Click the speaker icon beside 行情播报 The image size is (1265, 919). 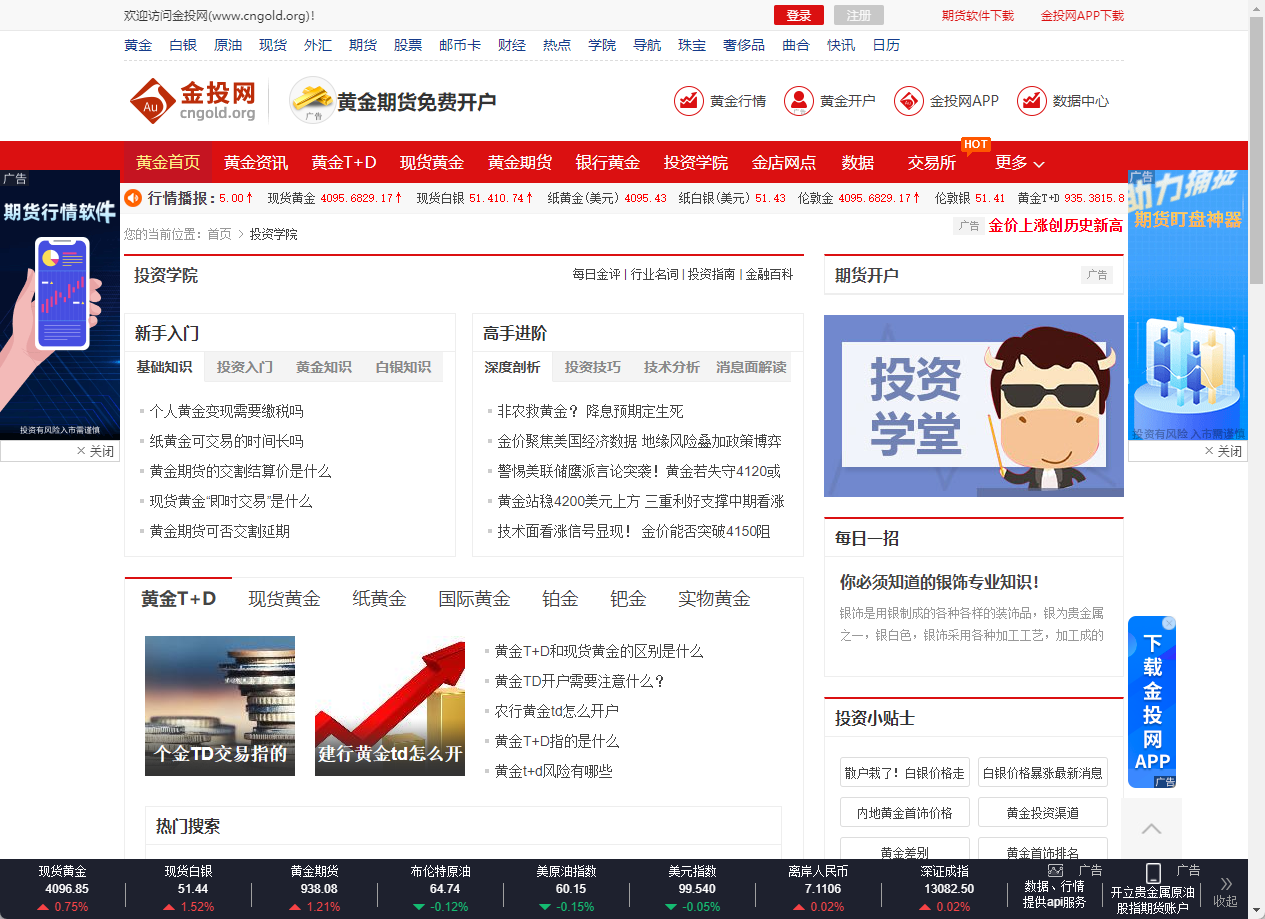click(x=133, y=198)
